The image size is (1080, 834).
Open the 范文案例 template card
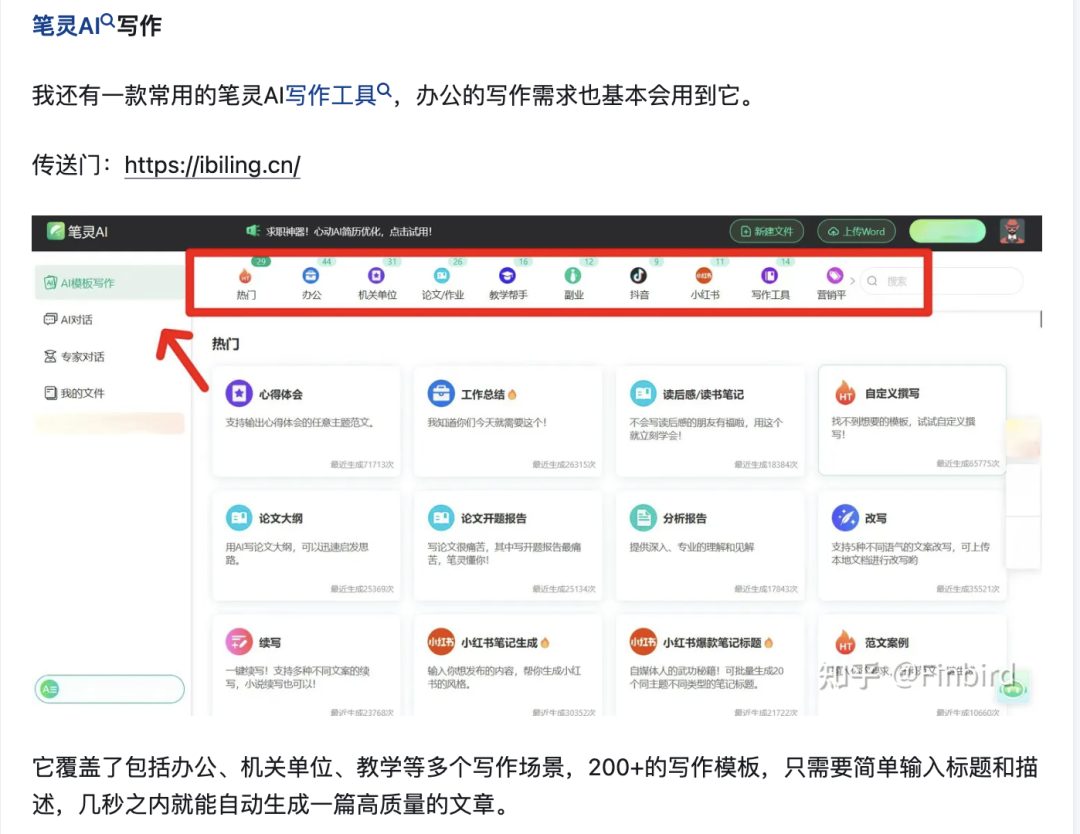[x=912, y=665]
